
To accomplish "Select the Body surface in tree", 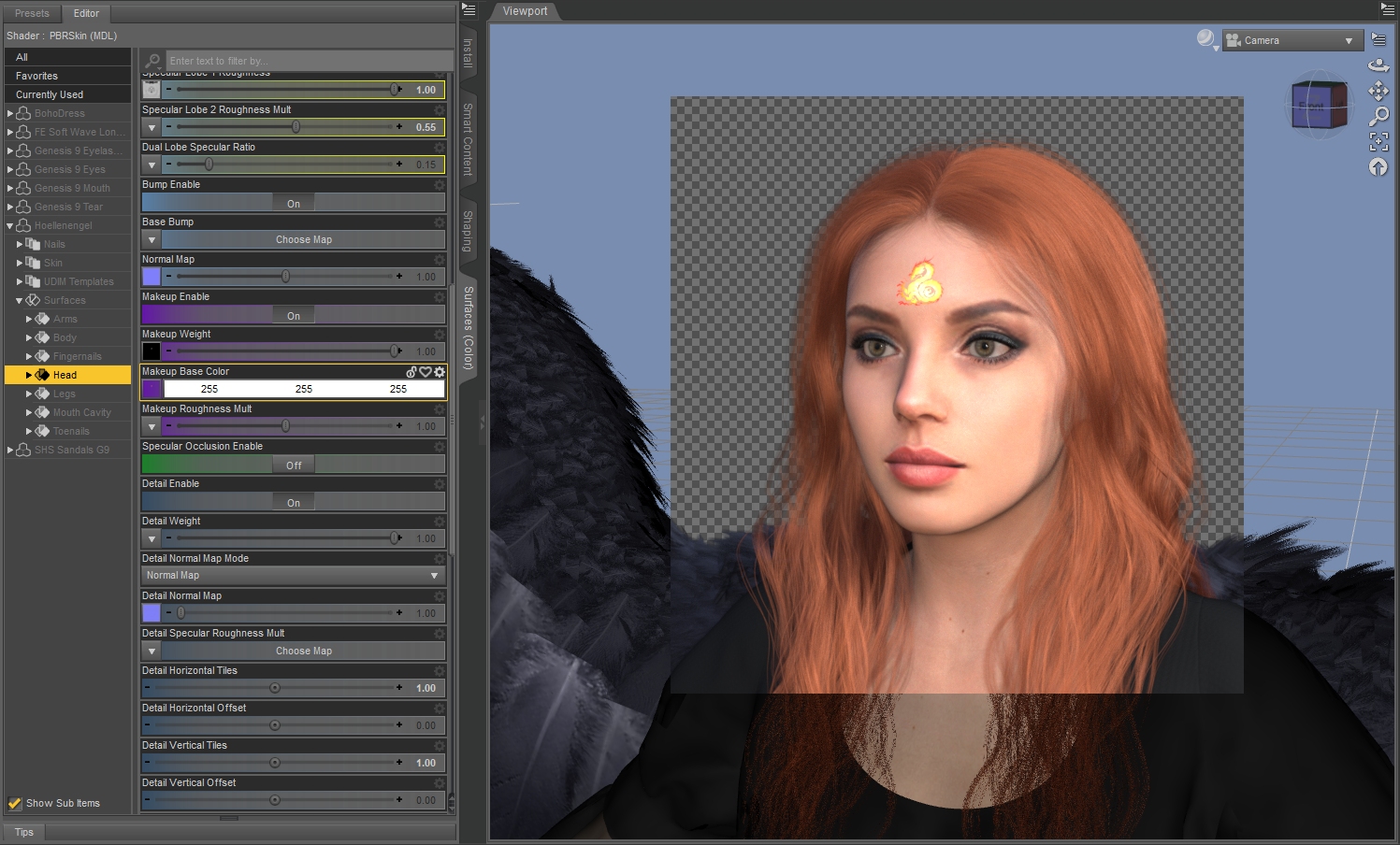I will [x=65, y=337].
